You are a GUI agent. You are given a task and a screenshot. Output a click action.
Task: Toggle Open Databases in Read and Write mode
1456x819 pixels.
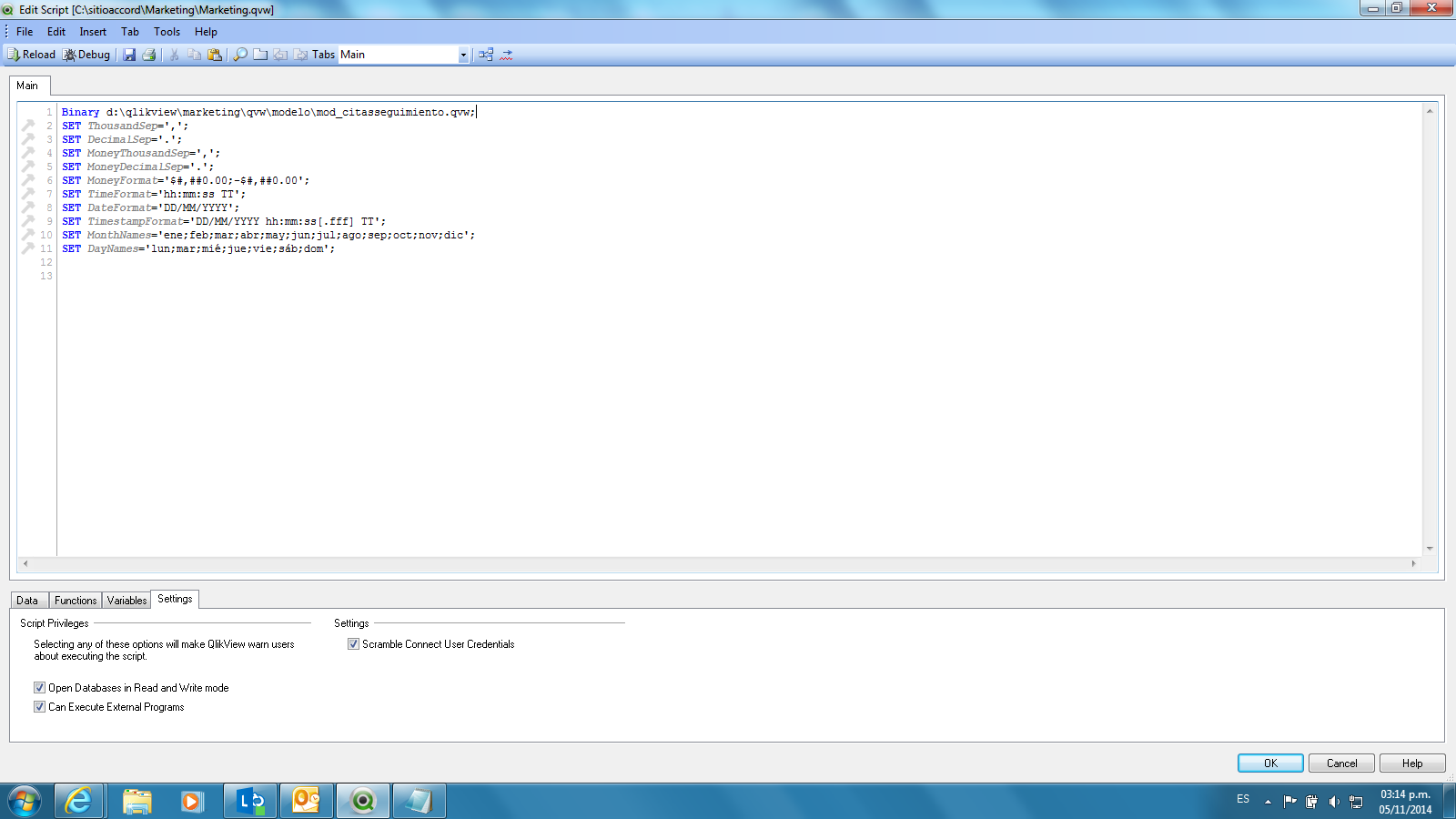pyautogui.click(x=39, y=688)
